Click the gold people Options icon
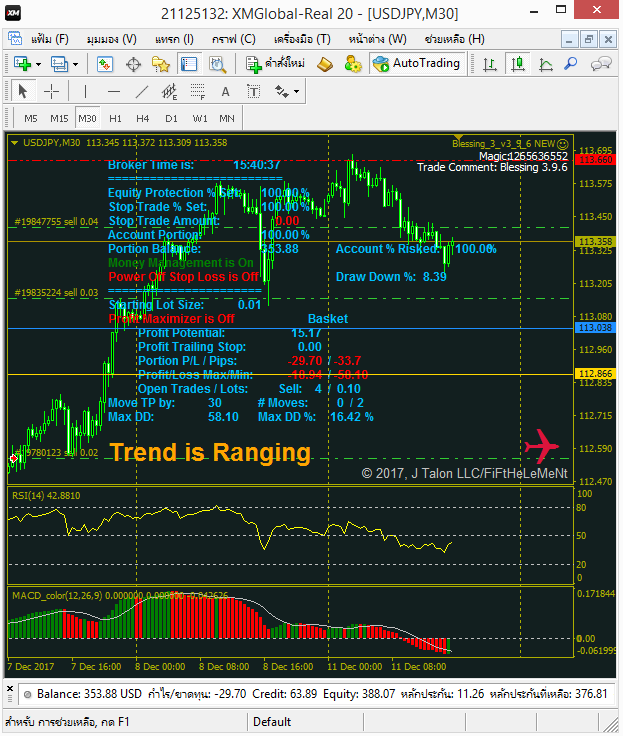Screen dimensions: 623x736 353,64
